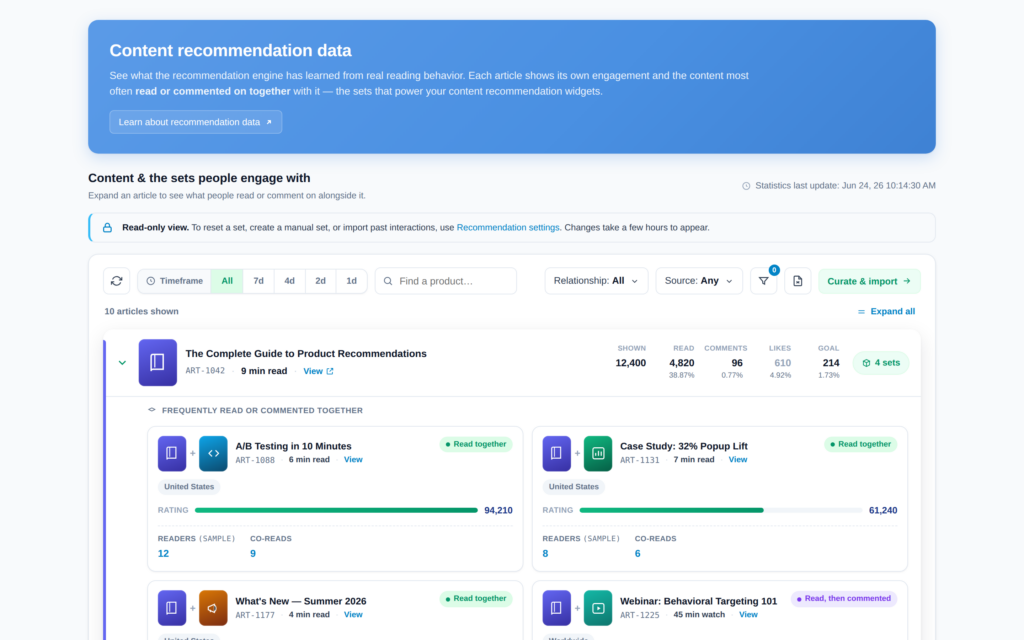This screenshot has height=640, width=1024.
Task: Collapse the Complete Guide article row chevron
Action: pyautogui.click(x=122, y=362)
